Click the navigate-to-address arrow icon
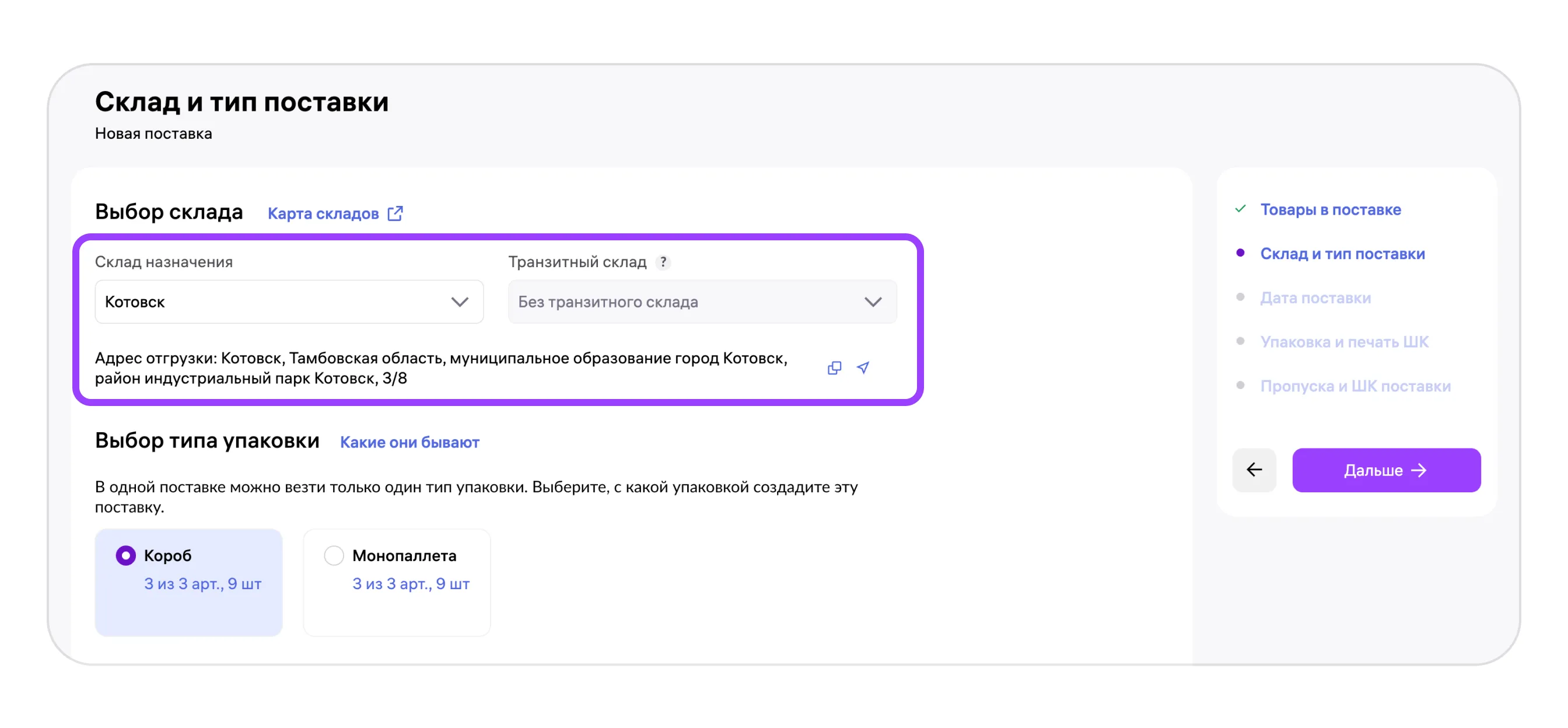1568x728 pixels. [863, 367]
